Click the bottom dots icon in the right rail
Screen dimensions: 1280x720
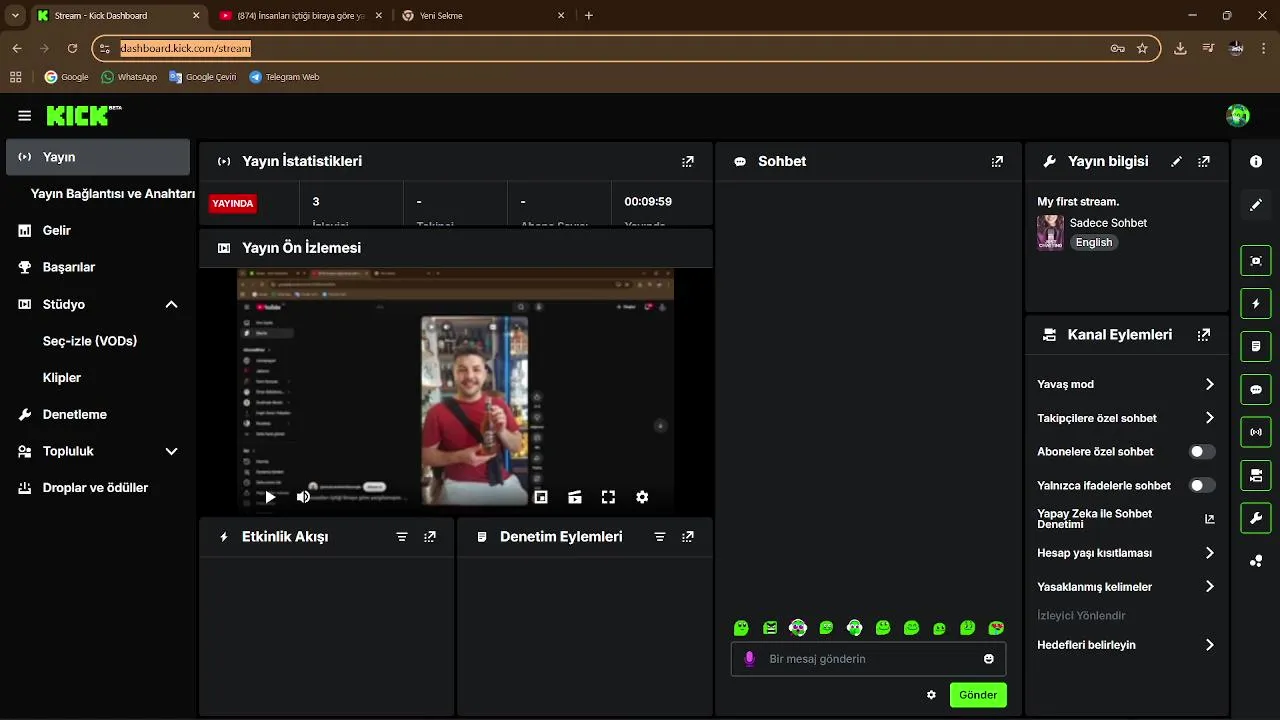[1256, 561]
